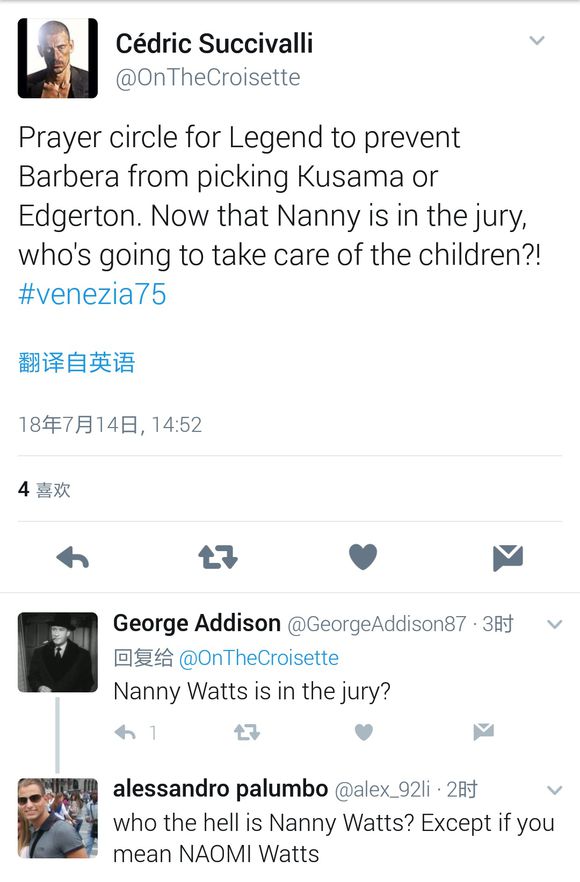
Task: Like George Addison's reply
Action: point(364,732)
